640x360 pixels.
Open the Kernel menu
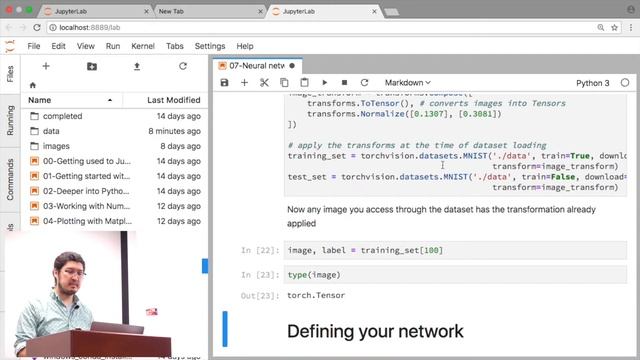coord(143,46)
